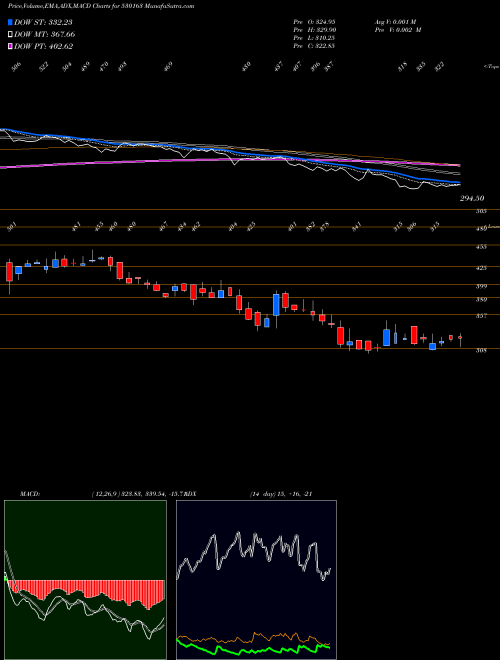Click the 357 price axis label
Image resolution: width=500 pixels, height=660 pixels.
coord(481,316)
